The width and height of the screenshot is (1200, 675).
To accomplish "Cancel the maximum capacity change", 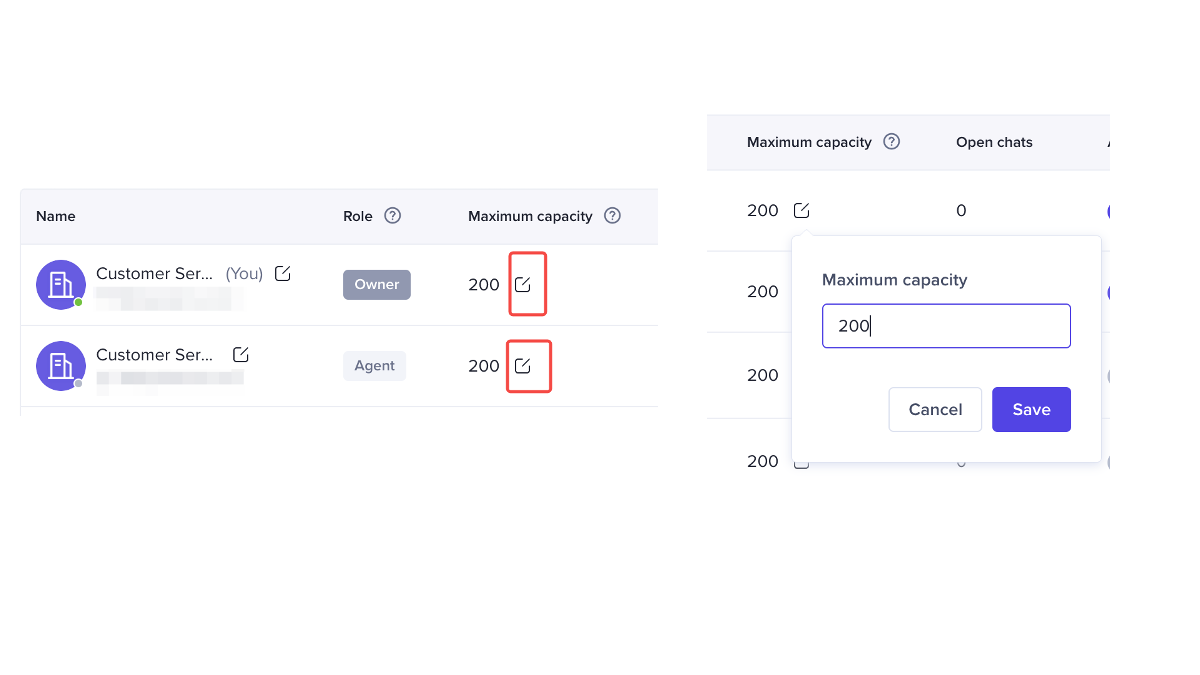I will pyautogui.click(x=935, y=410).
